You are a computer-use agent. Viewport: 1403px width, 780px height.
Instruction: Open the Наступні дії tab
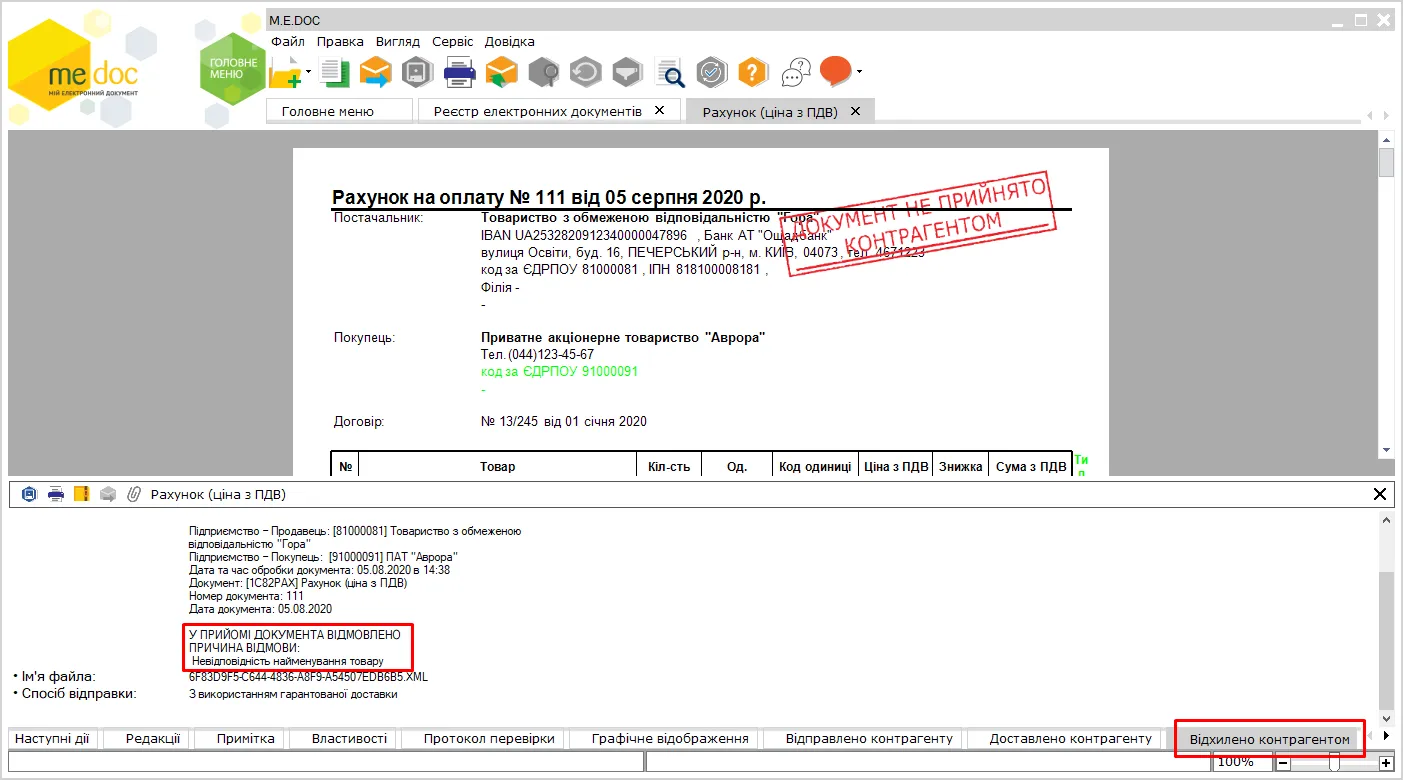[52, 739]
